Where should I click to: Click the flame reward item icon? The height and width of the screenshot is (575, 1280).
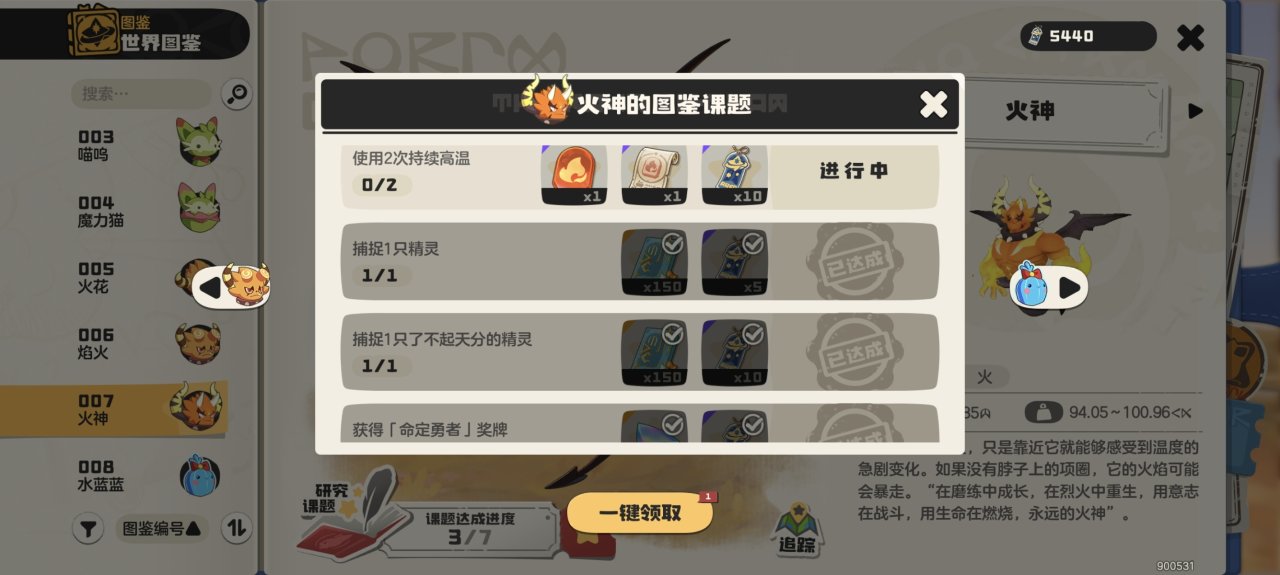click(x=574, y=175)
